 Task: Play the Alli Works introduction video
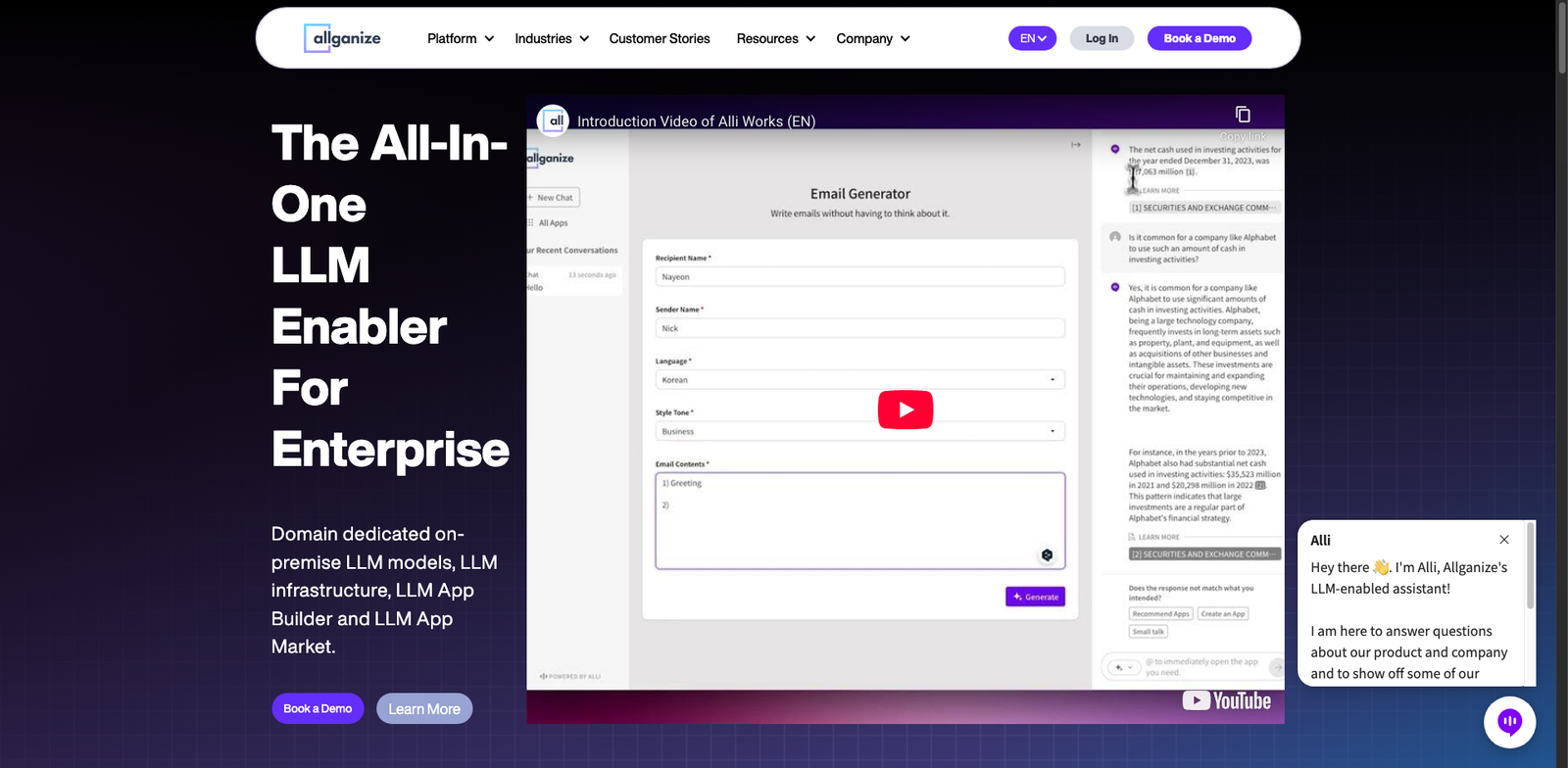(x=905, y=409)
